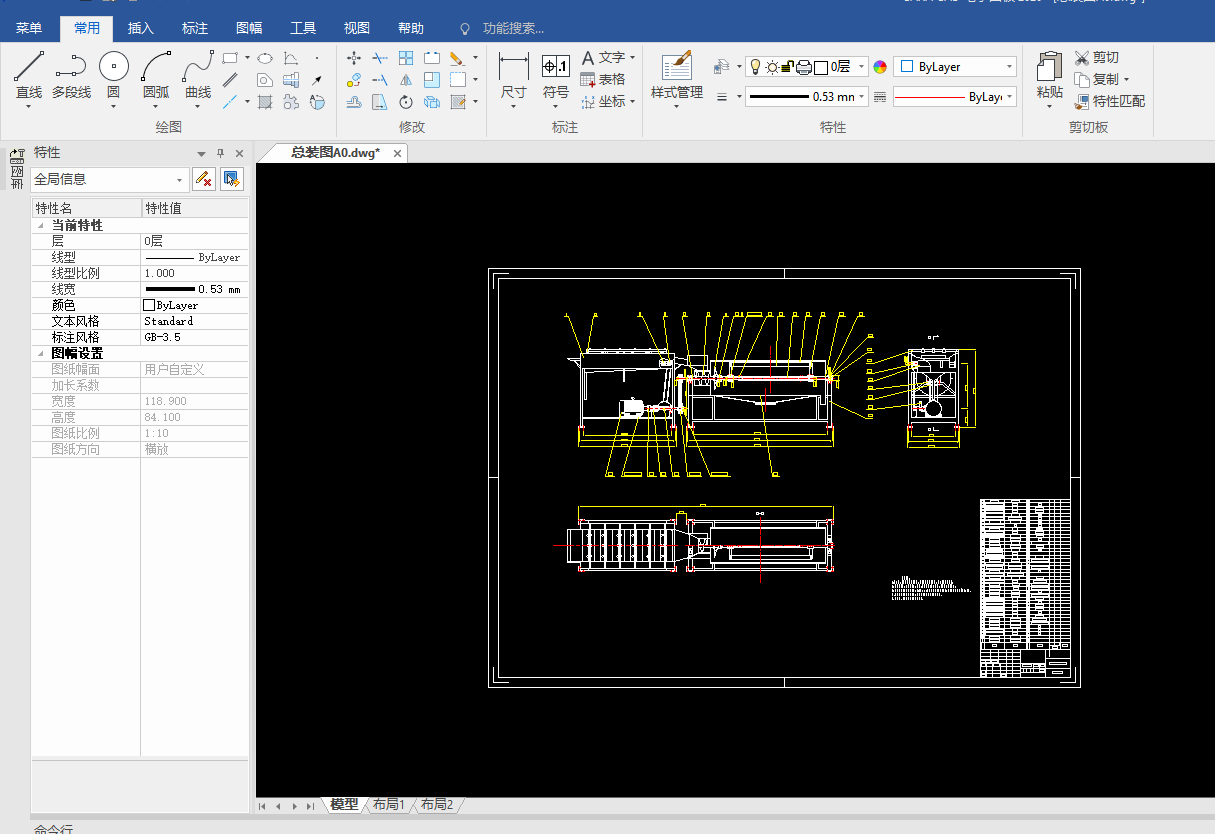Click the 功能搜索 search field
The width and height of the screenshot is (1215, 834).
[x=513, y=28]
